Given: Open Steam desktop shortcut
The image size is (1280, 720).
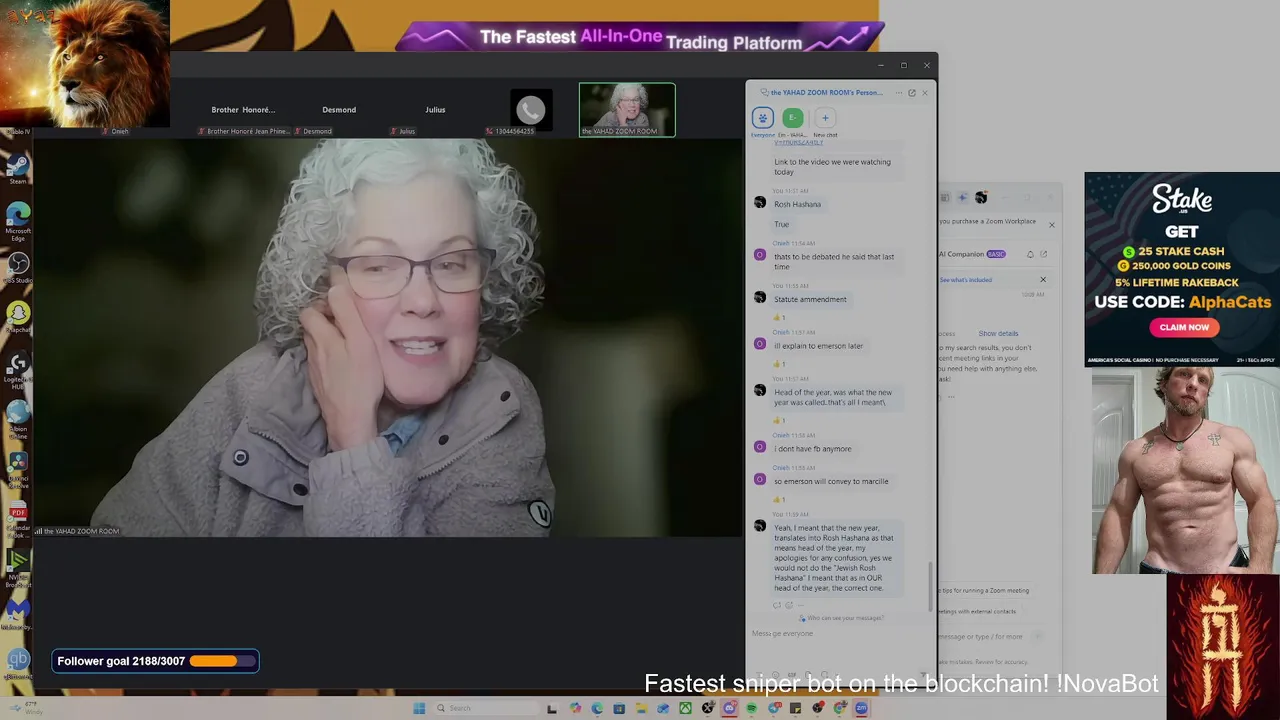Looking at the screenshot, I should (18, 168).
